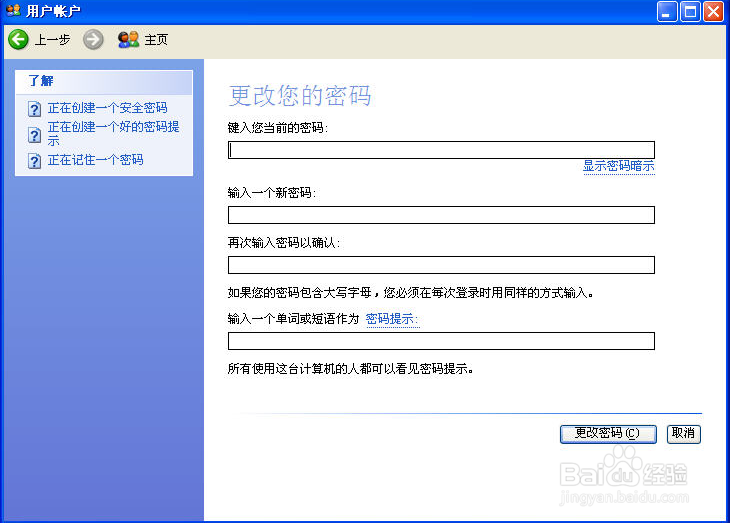Click the uppercase-letter password warning text
Image resolution: width=730 pixels, height=523 pixels.
(411, 293)
